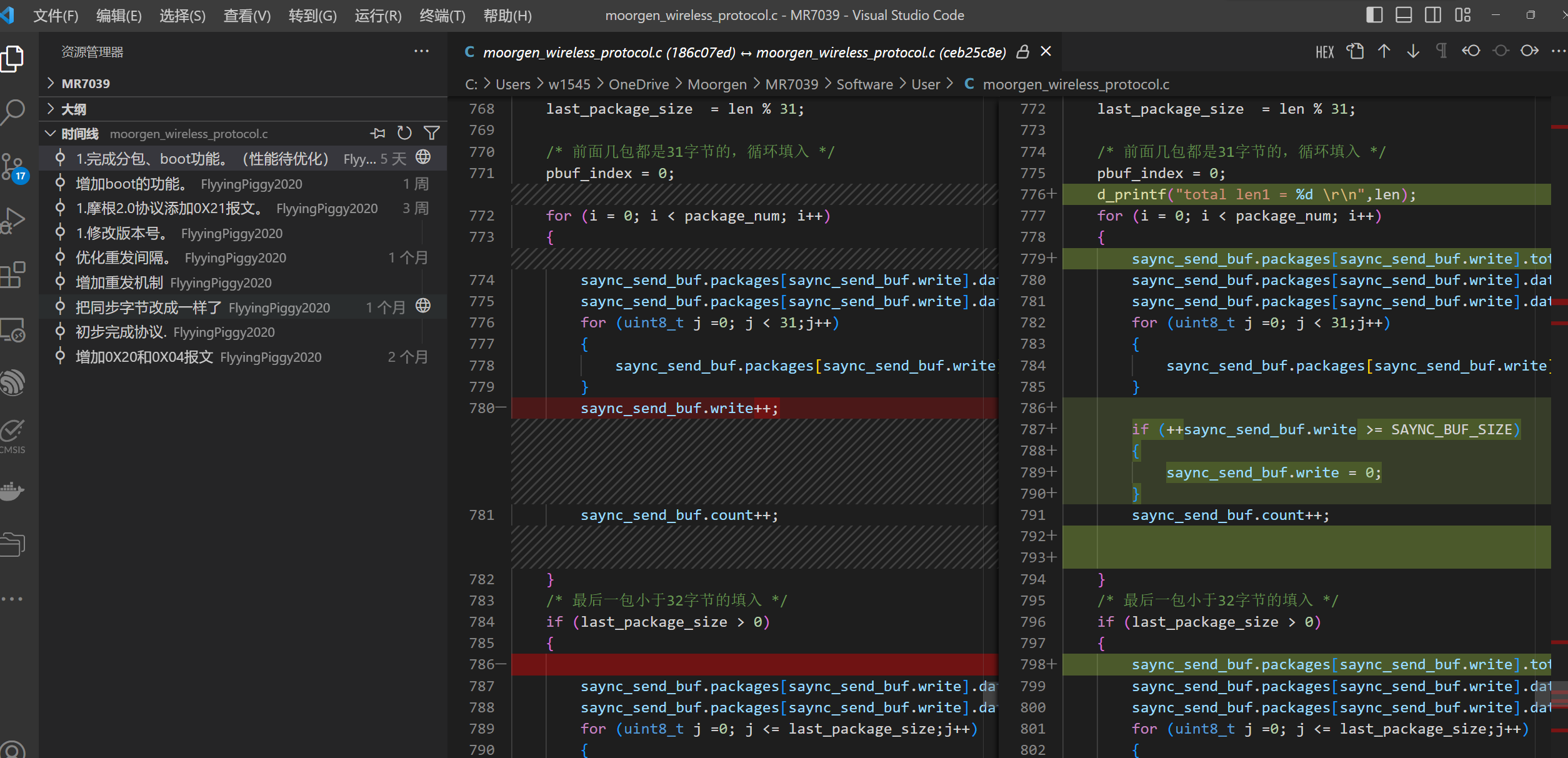1568x758 pixels.
Task: Open the 终端(T) menu
Action: (x=442, y=16)
